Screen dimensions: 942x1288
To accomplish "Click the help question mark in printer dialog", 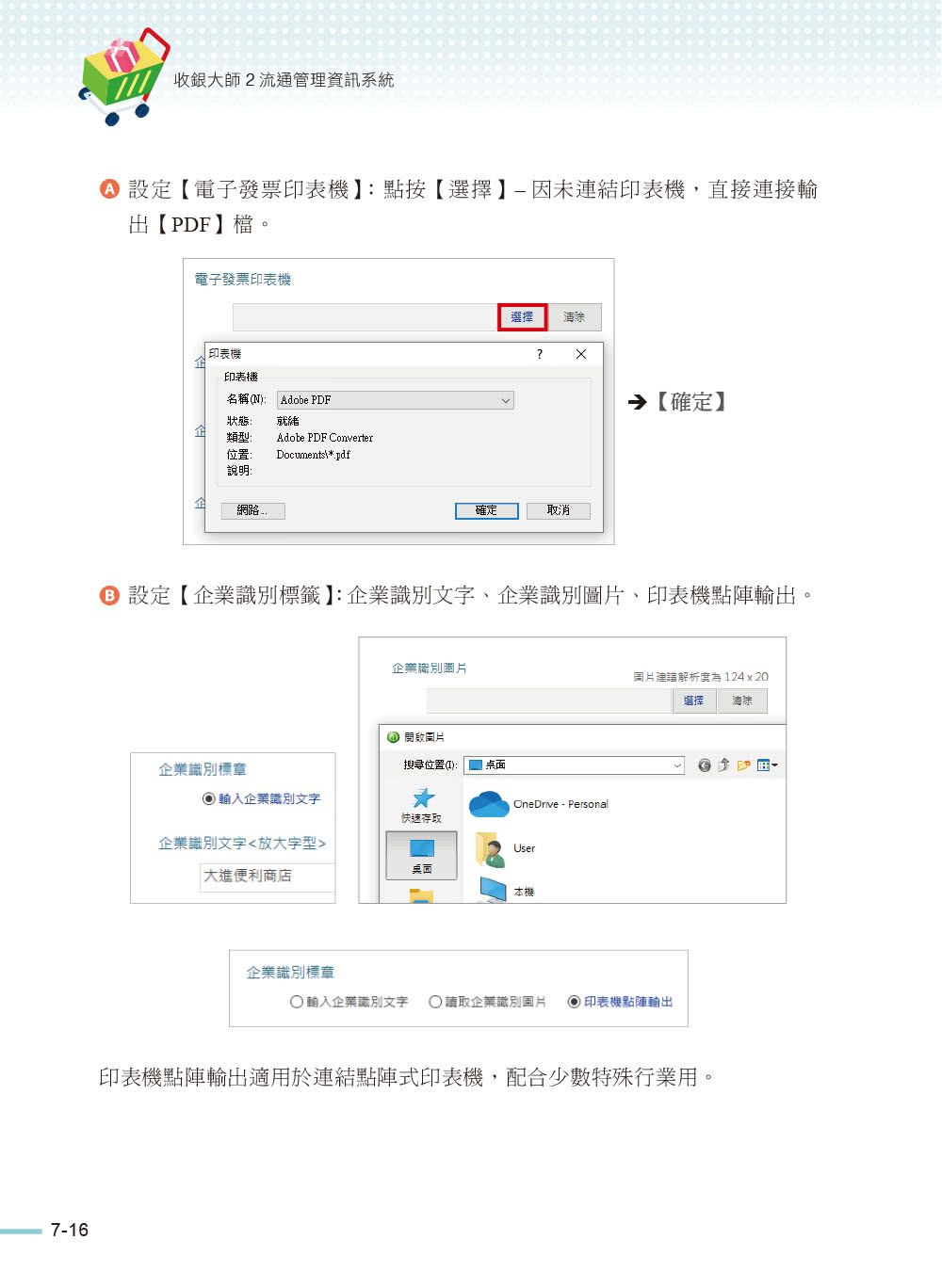I will (540, 354).
